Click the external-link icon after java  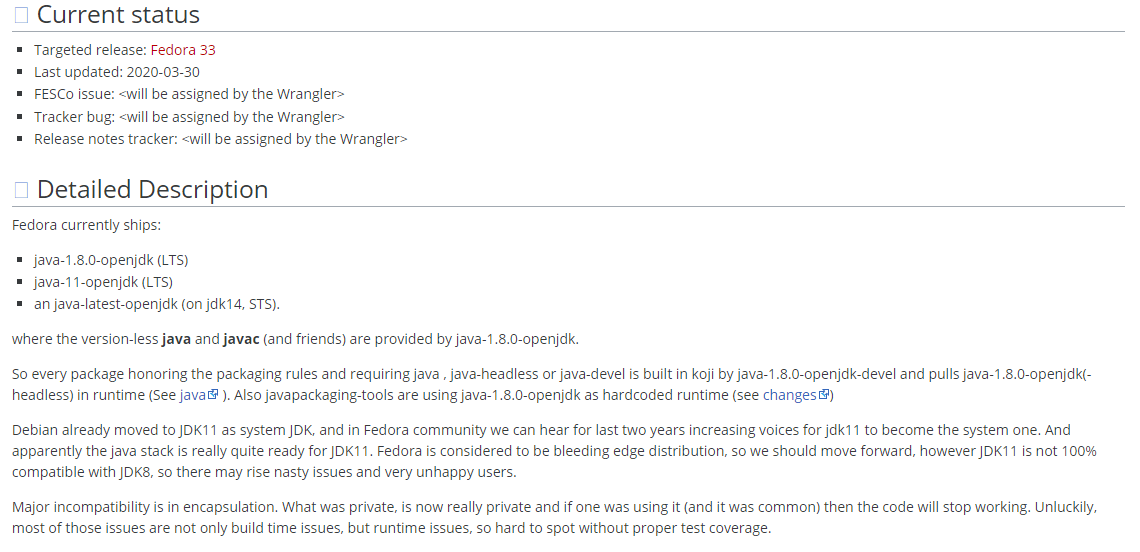point(213,395)
